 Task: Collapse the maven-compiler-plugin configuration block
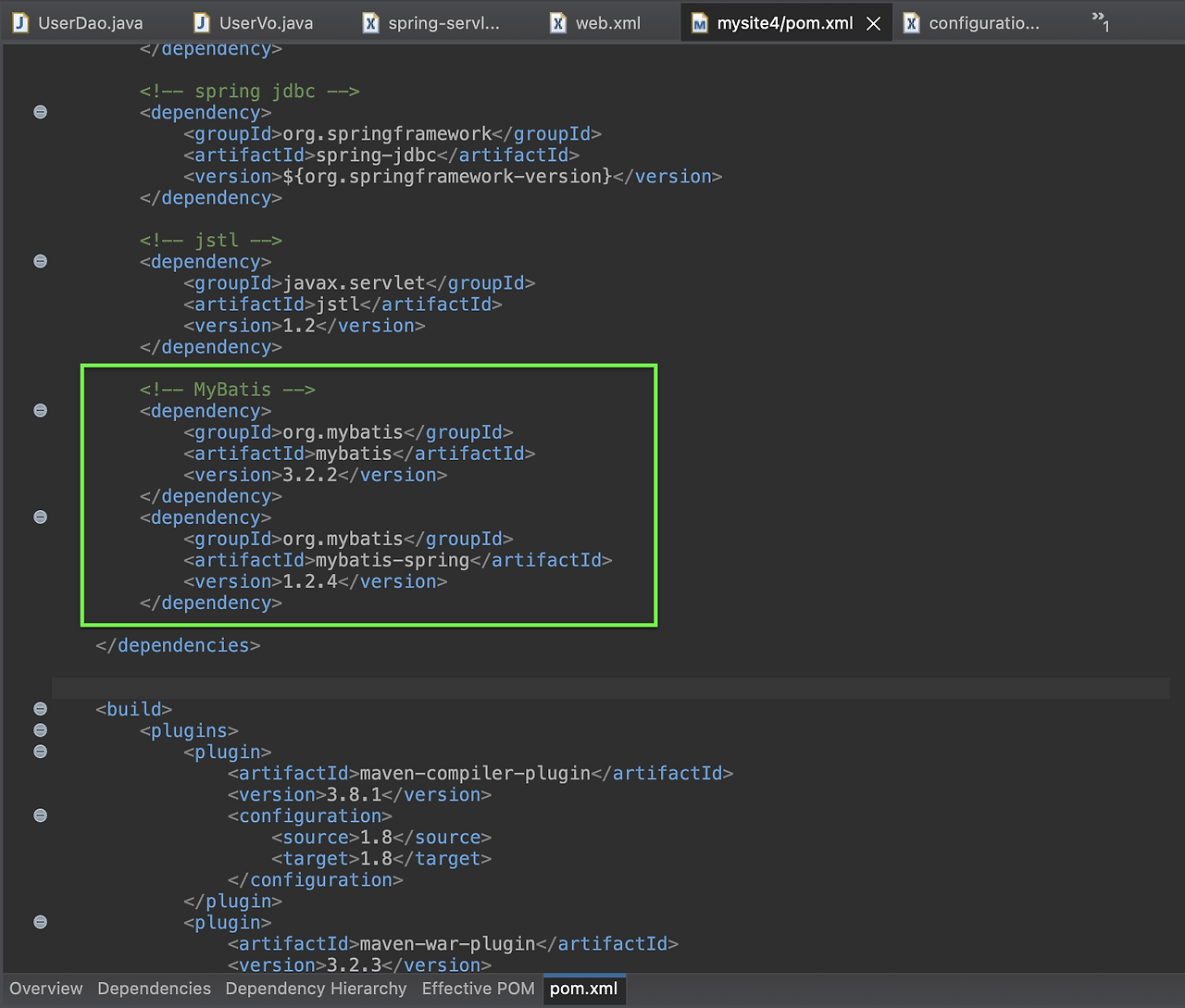(40, 815)
